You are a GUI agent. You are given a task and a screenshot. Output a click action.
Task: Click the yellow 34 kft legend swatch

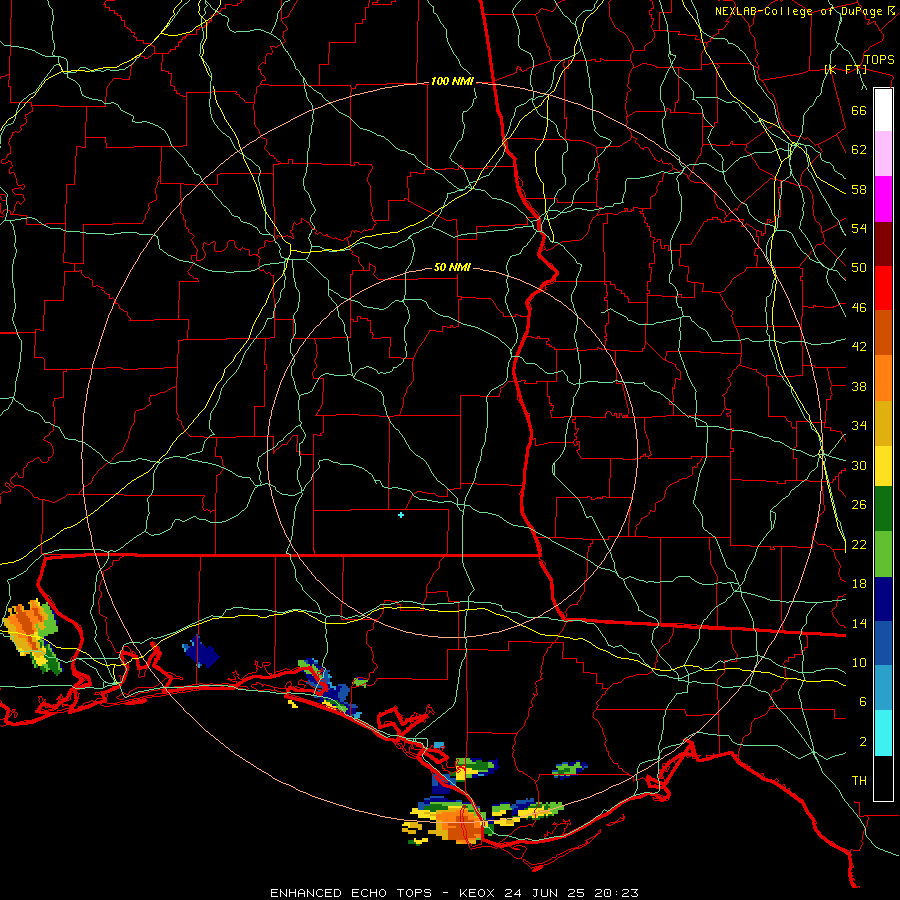pyautogui.click(x=883, y=466)
